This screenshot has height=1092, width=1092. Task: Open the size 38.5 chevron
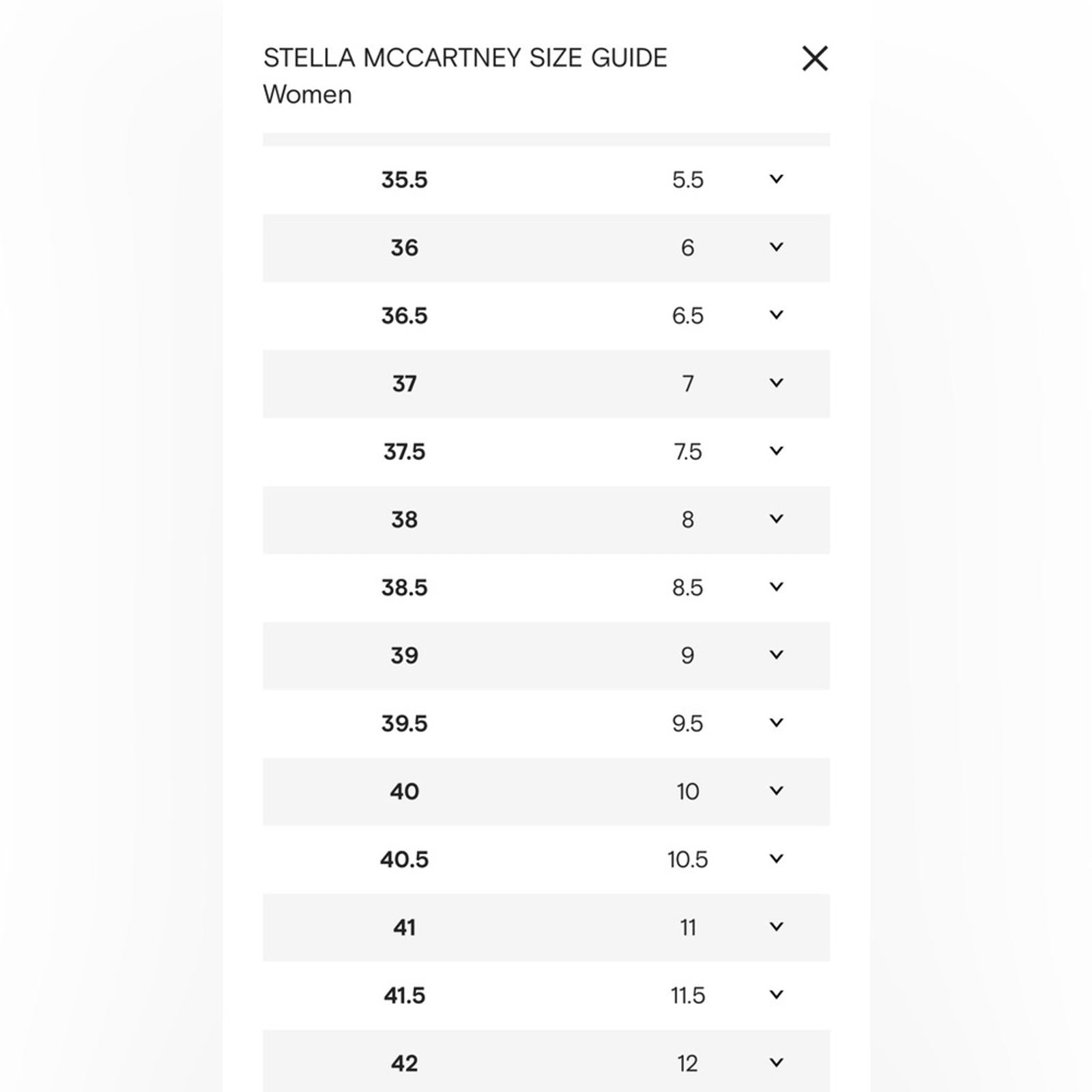776,586
